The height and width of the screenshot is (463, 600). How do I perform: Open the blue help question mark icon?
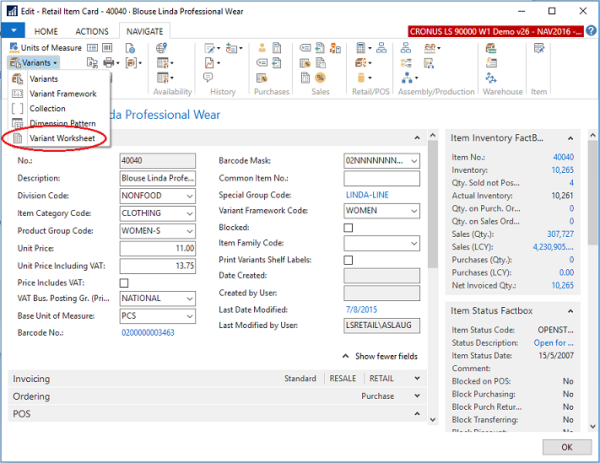[x=591, y=31]
